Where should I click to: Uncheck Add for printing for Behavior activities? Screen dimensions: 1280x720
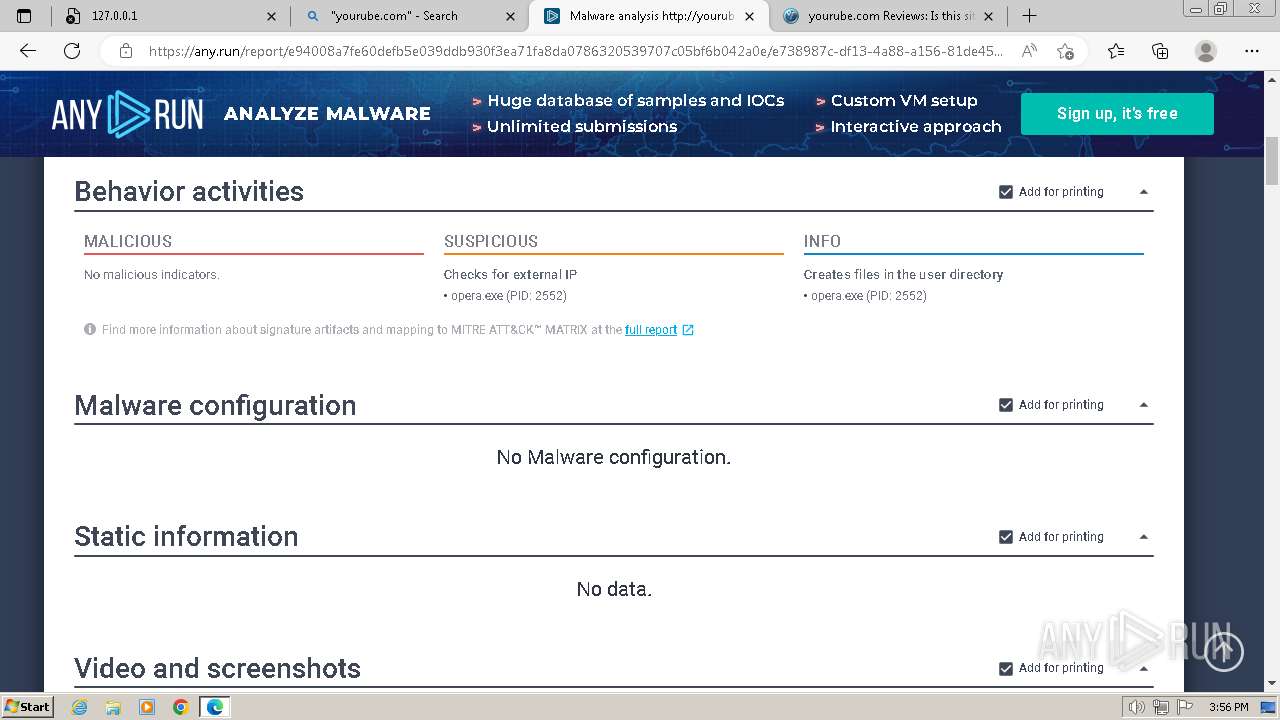tap(1006, 192)
